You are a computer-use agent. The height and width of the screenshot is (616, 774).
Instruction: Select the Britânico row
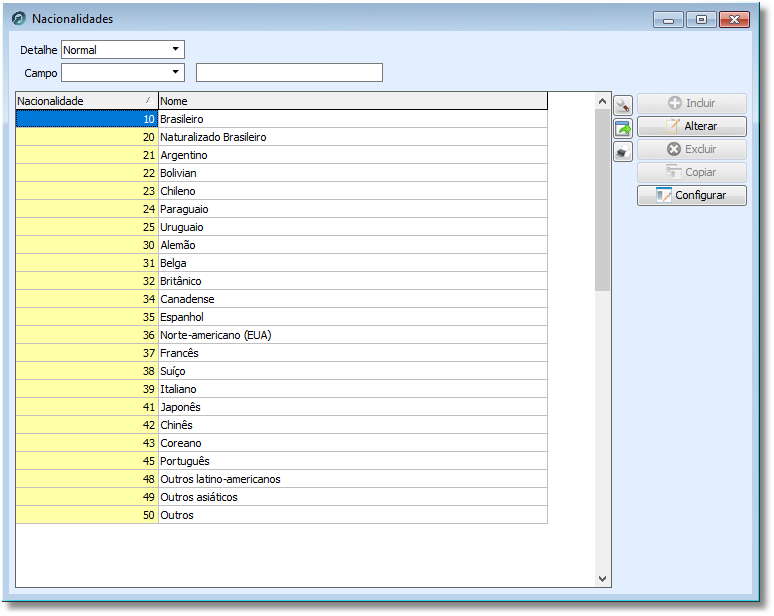281,281
